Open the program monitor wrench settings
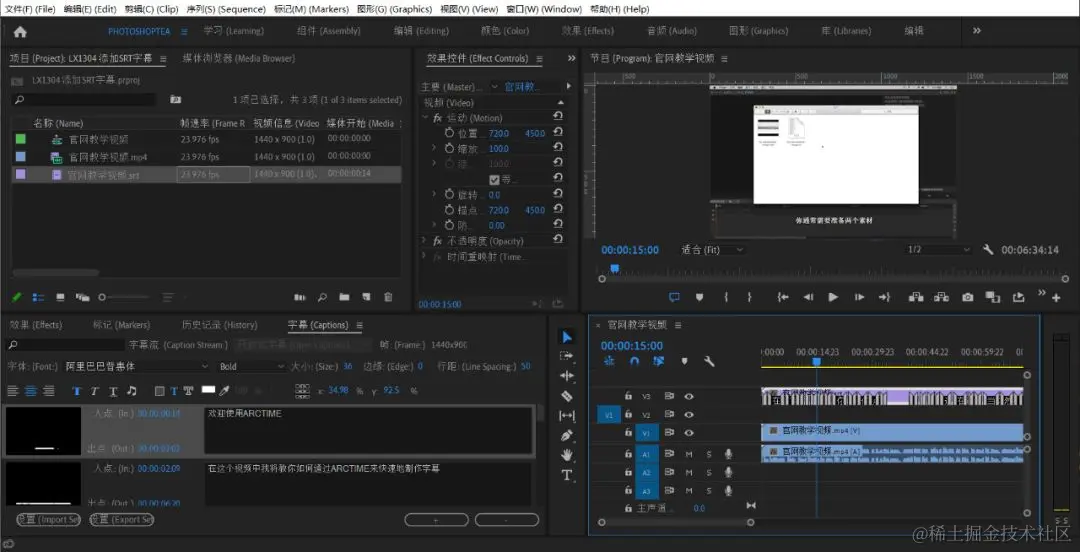1080x552 pixels. (x=988, y=249)
